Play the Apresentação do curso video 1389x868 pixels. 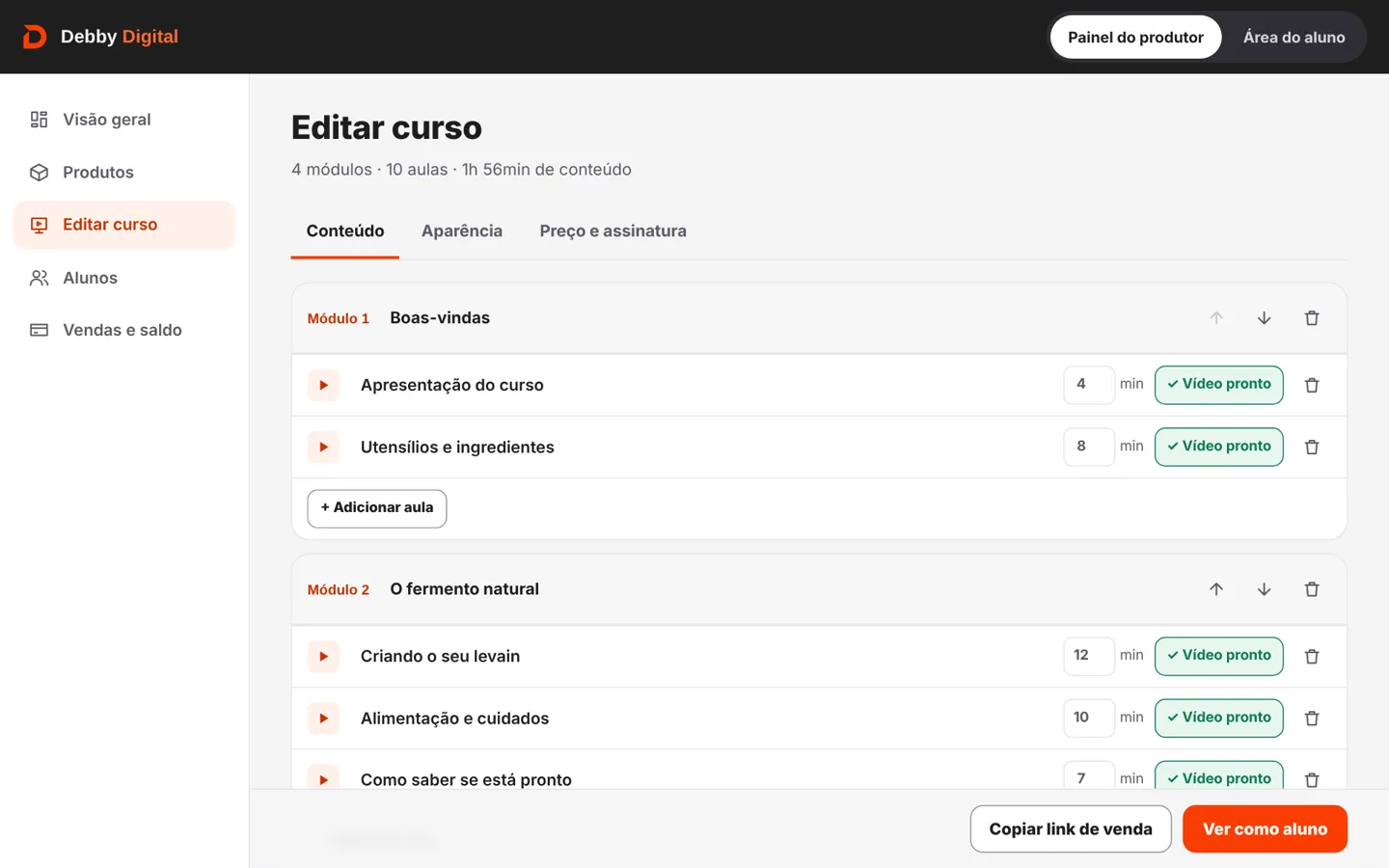coord(323,385)
